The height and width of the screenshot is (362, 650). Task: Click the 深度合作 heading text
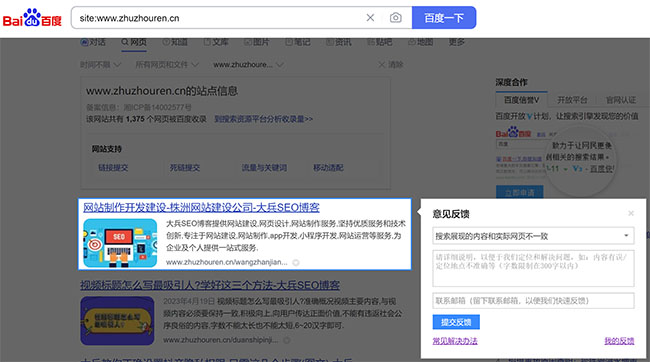click(512, 82)
